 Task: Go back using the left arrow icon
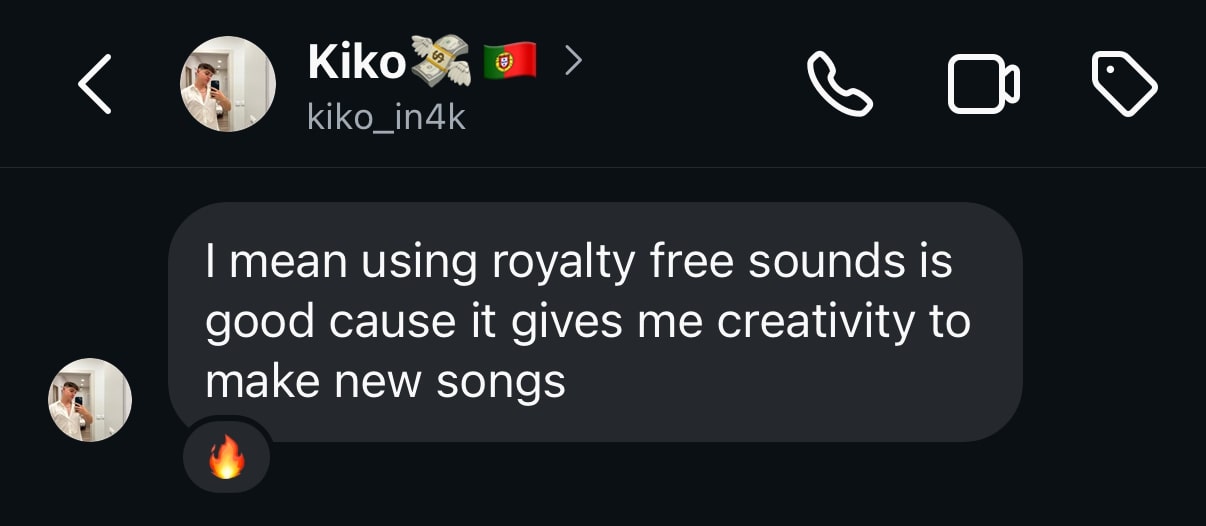95,85
